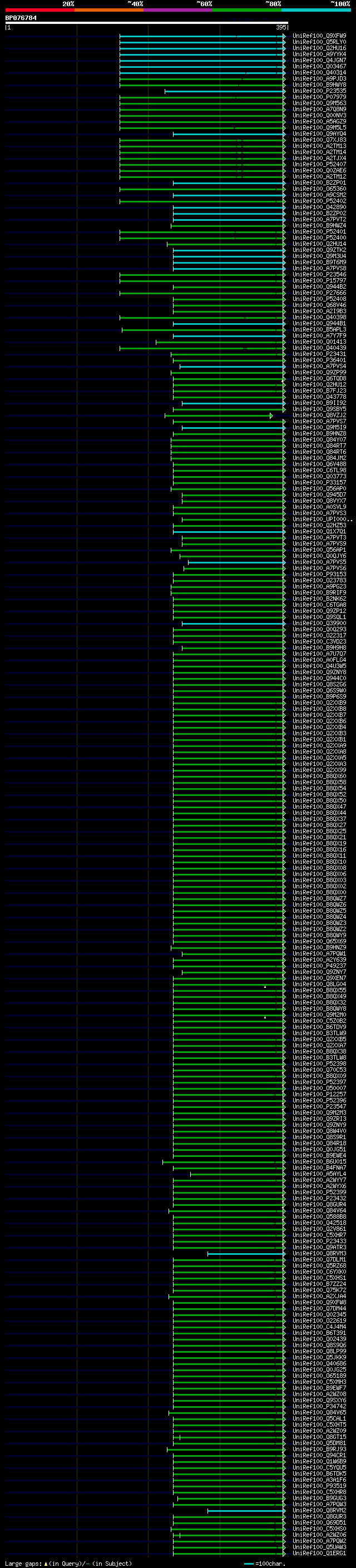Image resolution: width=356 pixels, height=1568 pixels.
Task: Click green alignment bar for UniRef100_P07979
Action: click(x=202, y=97)
